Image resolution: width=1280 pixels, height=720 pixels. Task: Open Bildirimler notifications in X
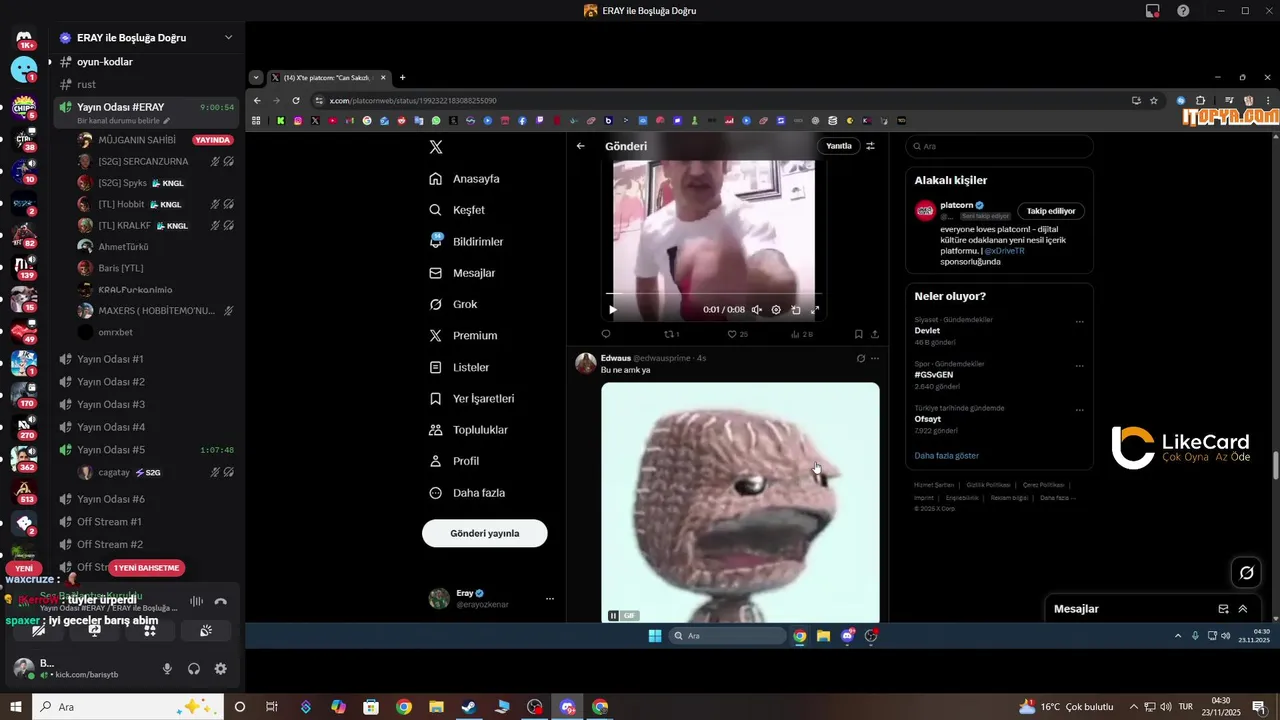click(466, 242)
